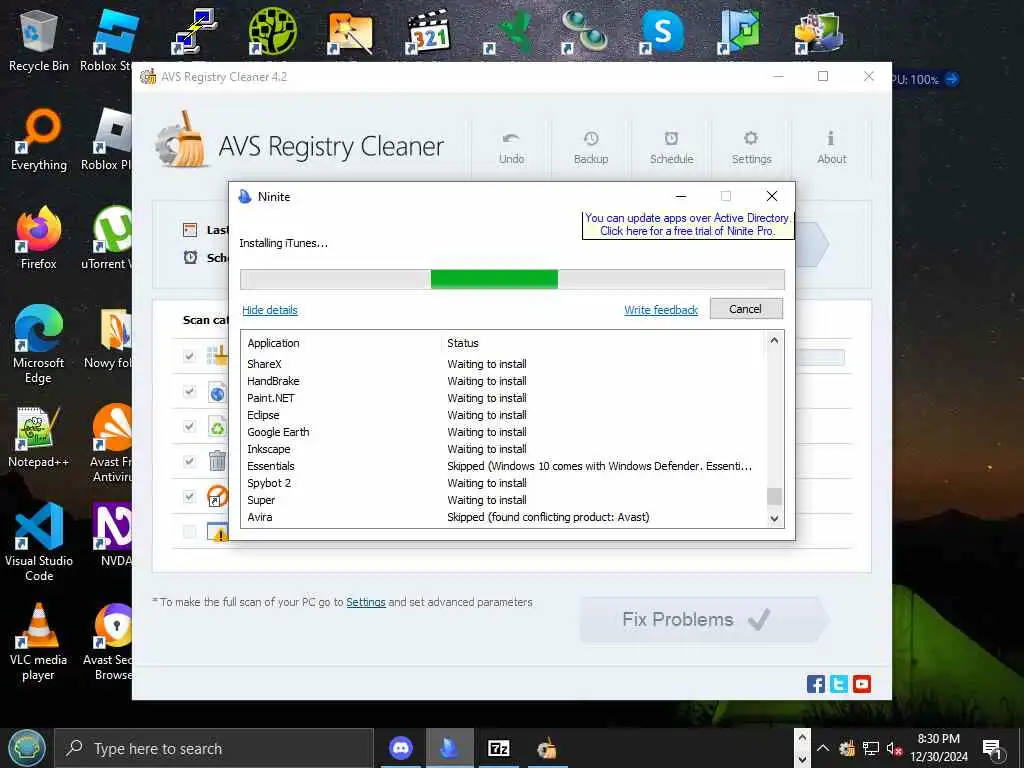
Task: Toggle the scan category checkbox beside trash can
Action: click(189, 462)
